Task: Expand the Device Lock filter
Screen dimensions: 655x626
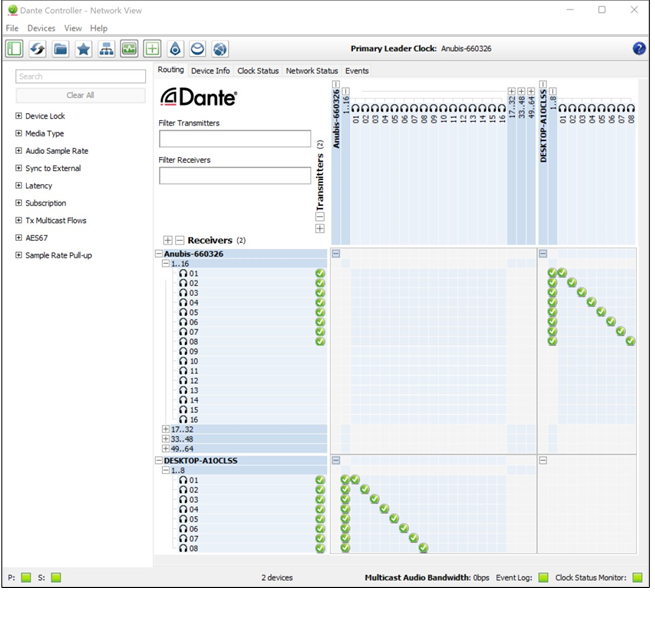Action: click(x=18, y=116)
